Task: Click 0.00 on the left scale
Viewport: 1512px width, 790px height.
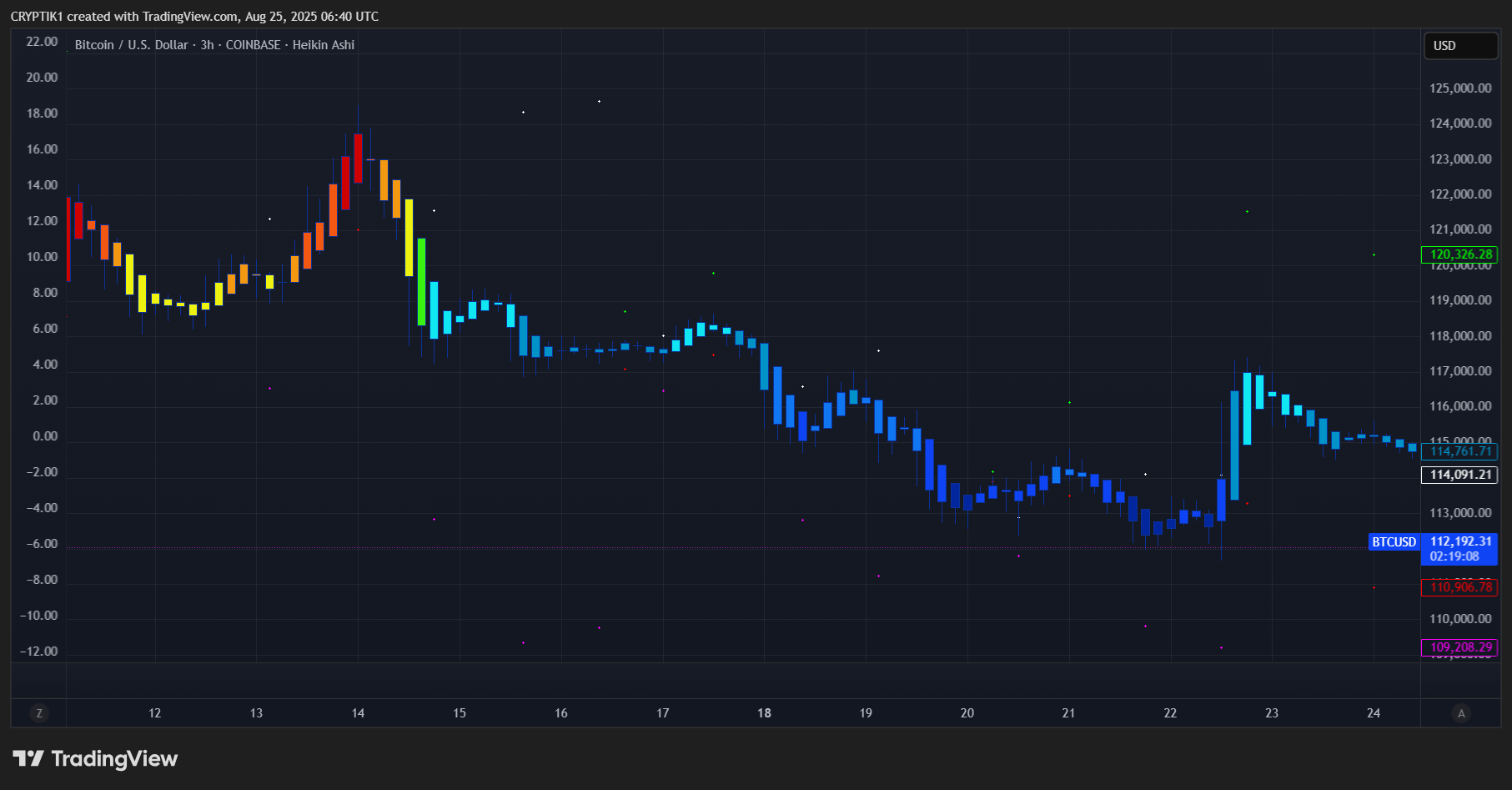Action: [45, 436]
